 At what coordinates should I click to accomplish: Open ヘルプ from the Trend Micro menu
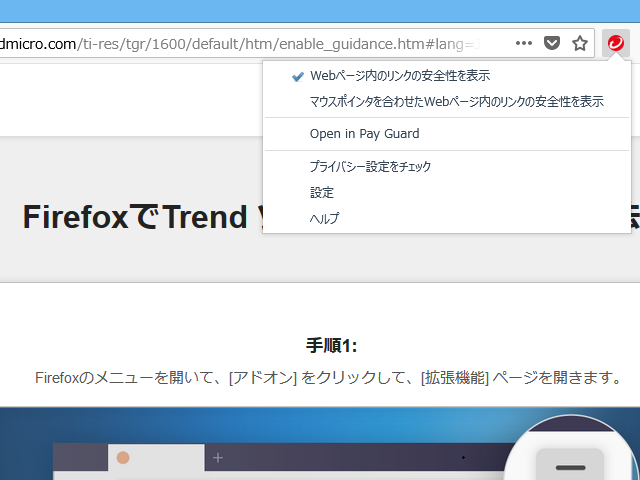point(447,218)
